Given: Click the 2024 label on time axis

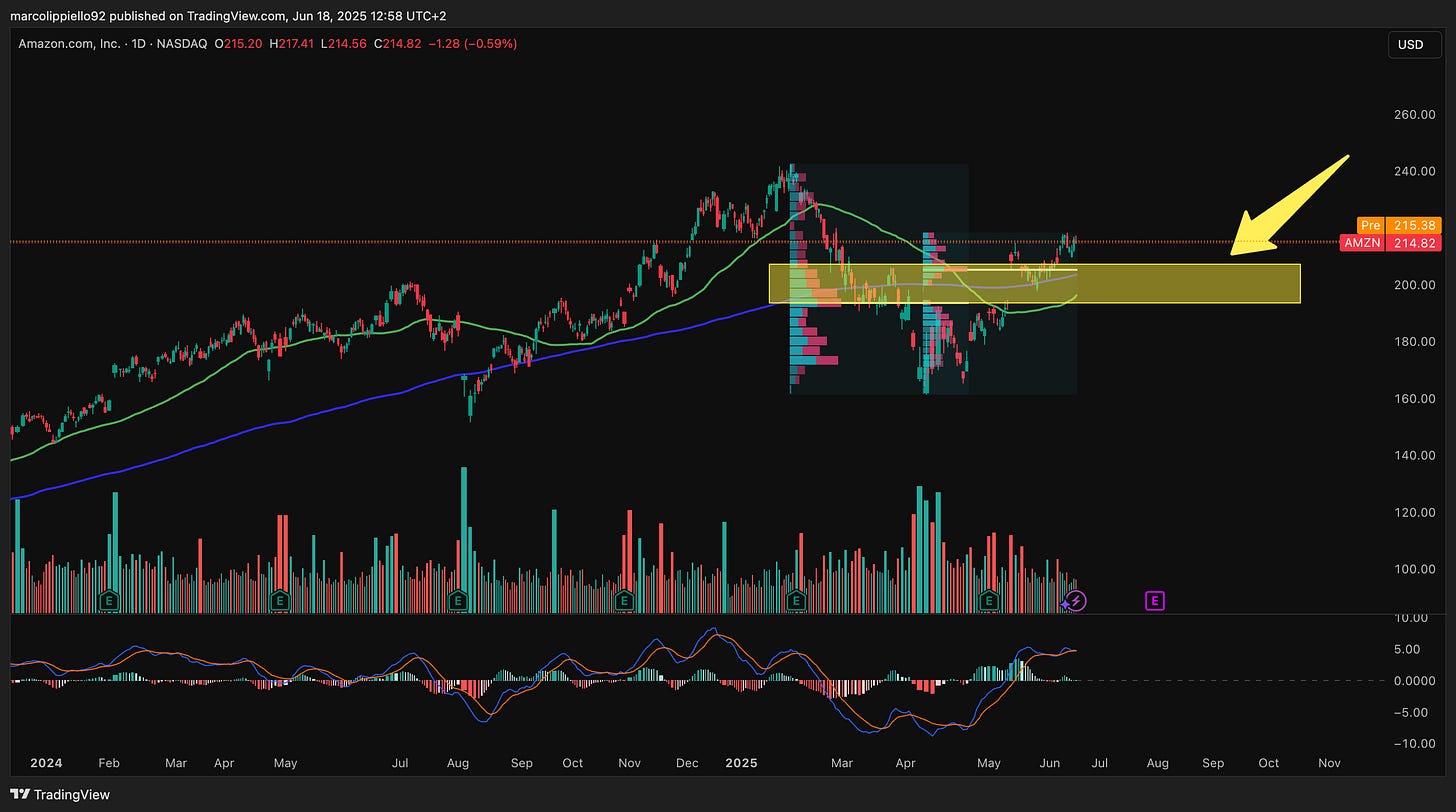Looking at the screenshot, I should [46, 763].
